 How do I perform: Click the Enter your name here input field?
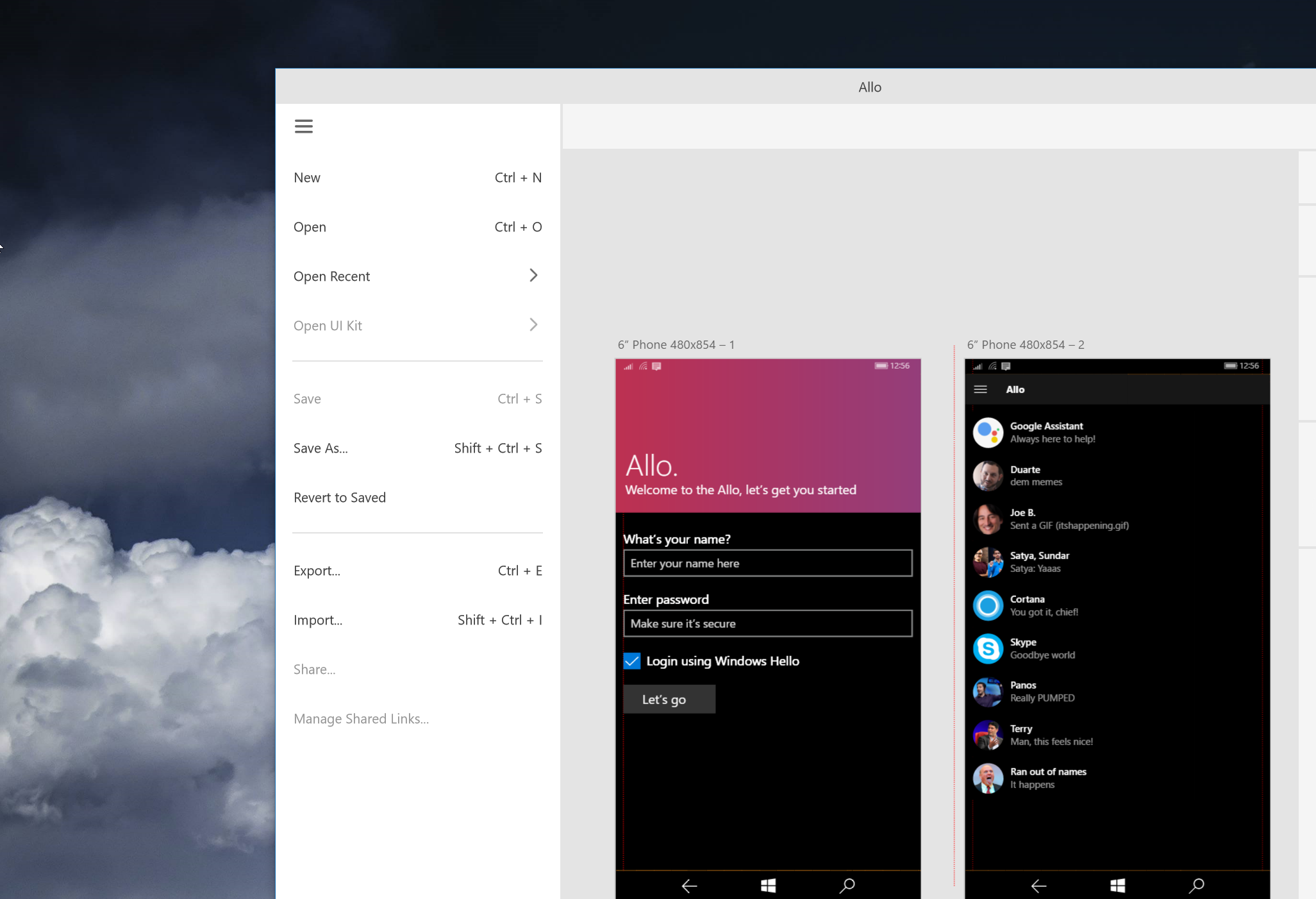(x=766, y=562)
